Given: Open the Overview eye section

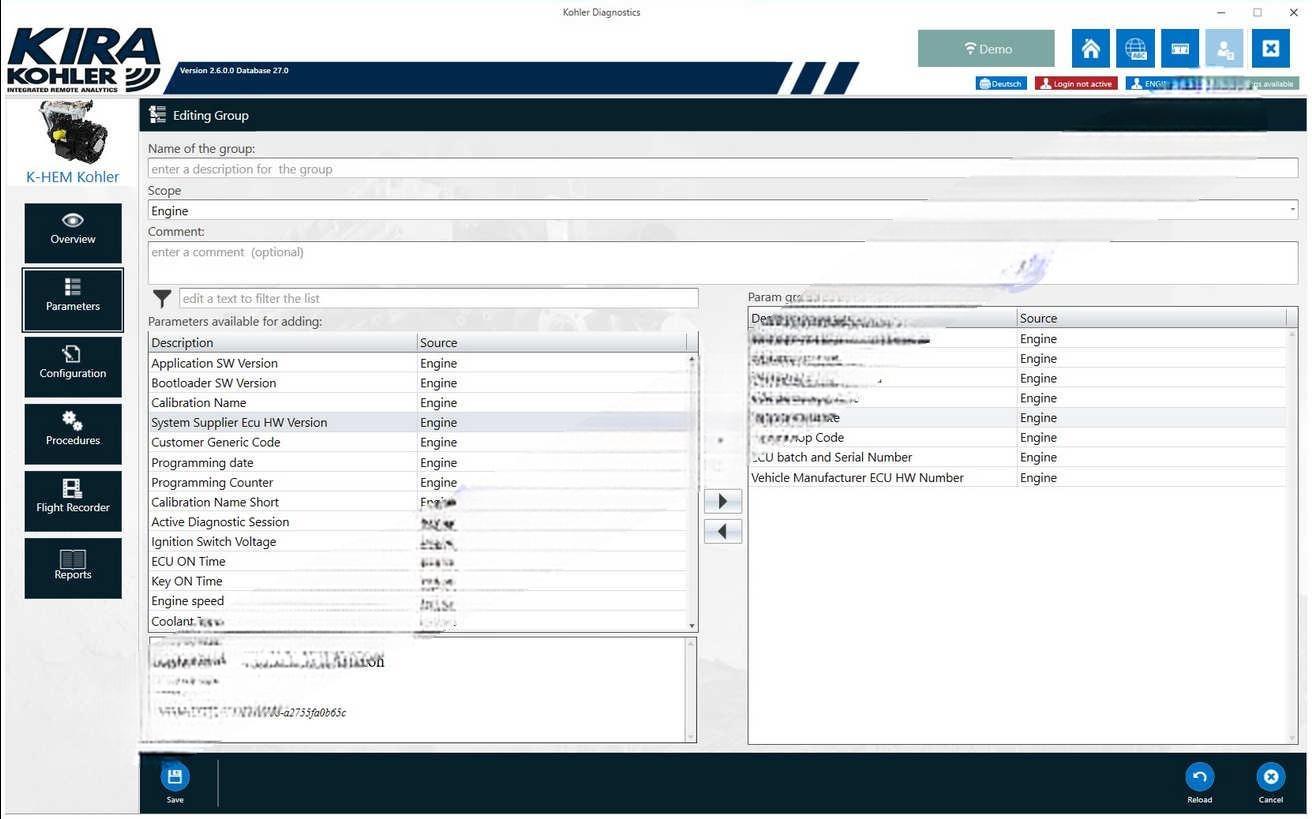Looking at the screenshot, I should 73,232.
